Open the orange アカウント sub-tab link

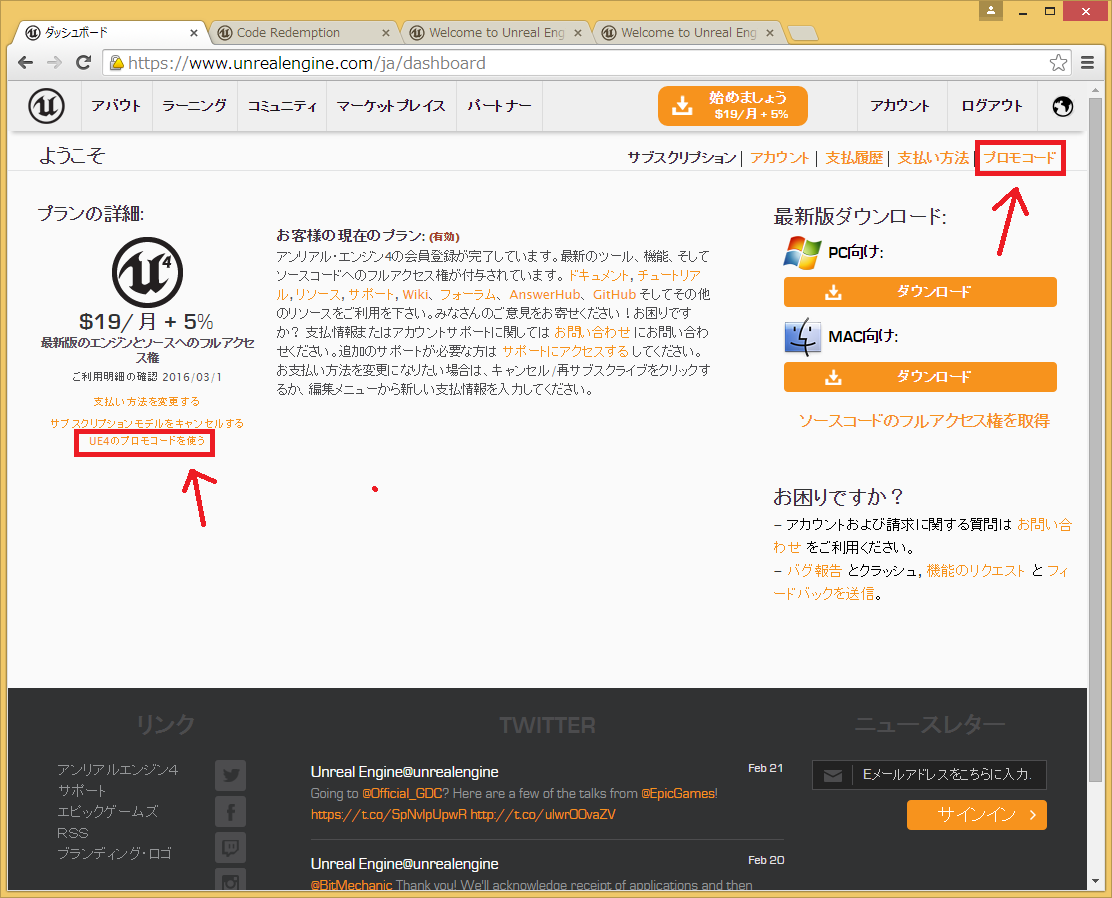point(779,157)
